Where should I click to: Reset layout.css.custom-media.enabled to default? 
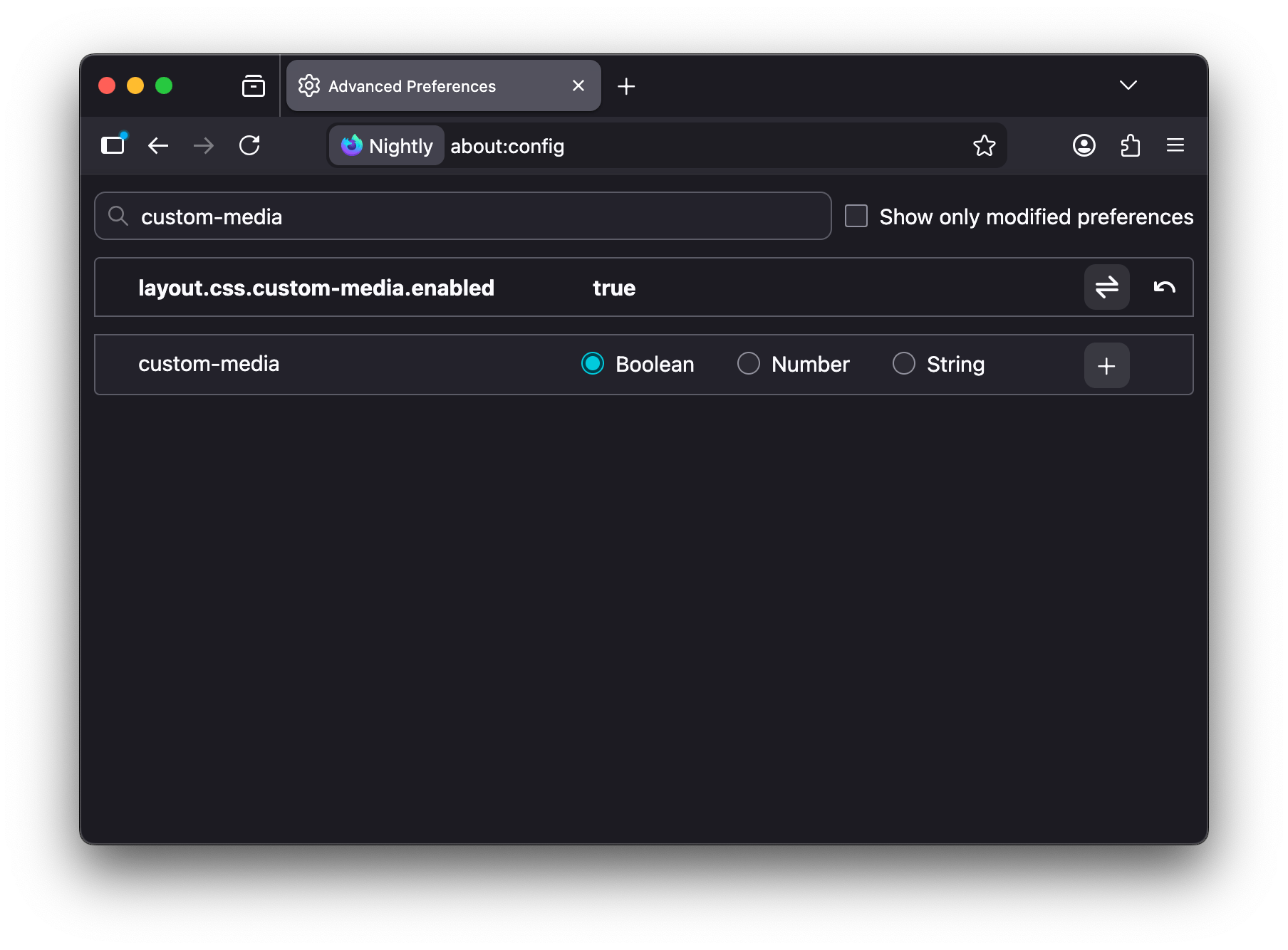[1164, 287]
